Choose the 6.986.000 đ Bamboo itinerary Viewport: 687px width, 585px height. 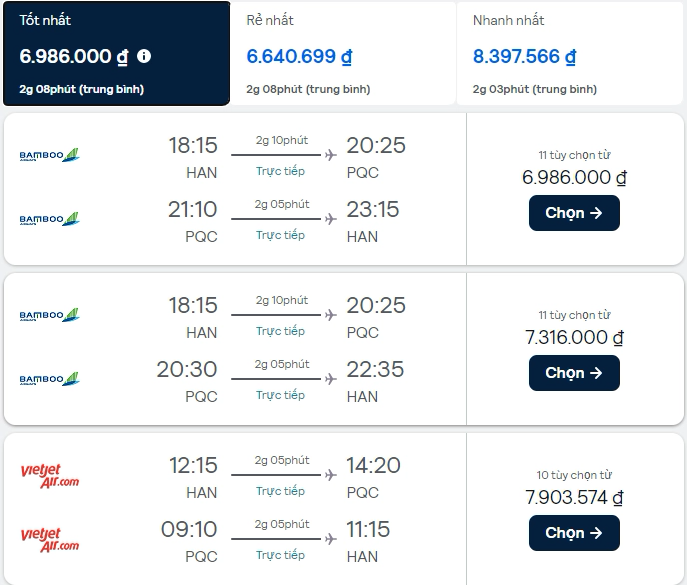coord(574,213)
